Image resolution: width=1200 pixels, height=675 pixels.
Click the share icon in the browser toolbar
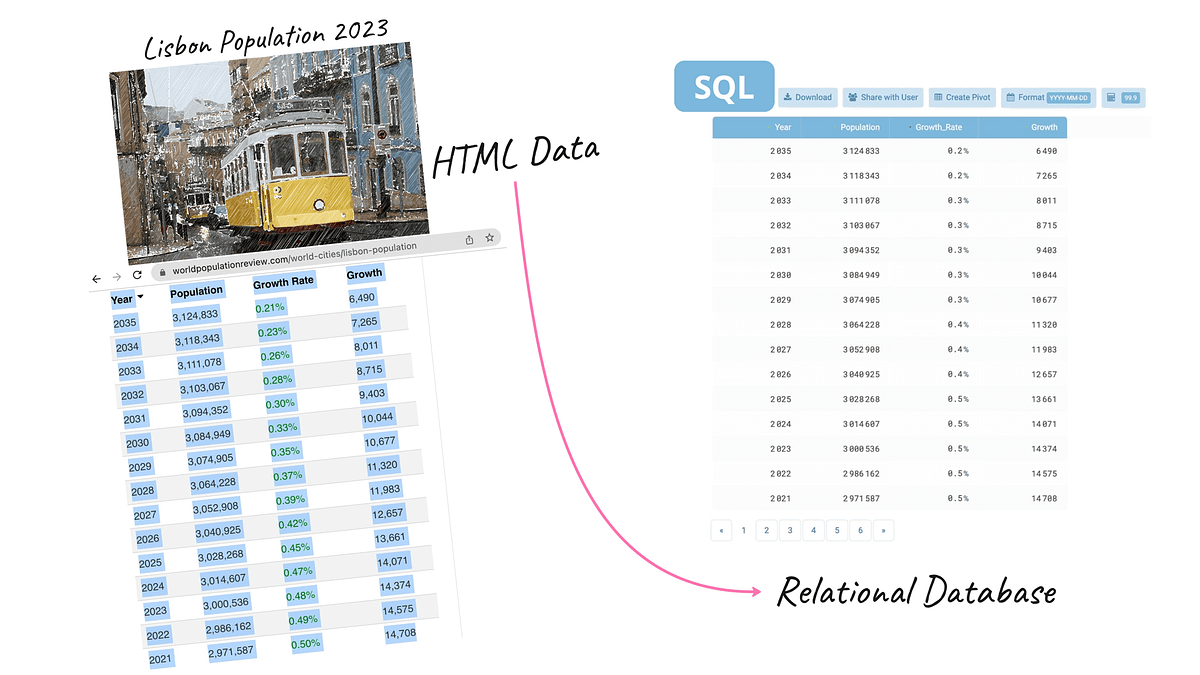pos(470,239)
